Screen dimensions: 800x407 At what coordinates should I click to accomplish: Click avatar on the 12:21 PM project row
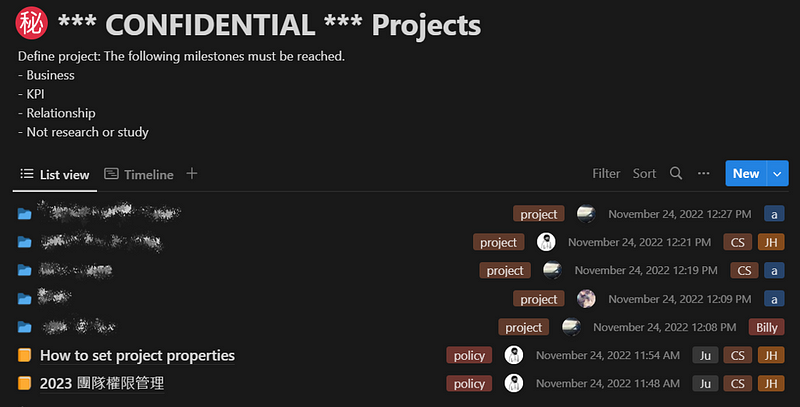546,242
